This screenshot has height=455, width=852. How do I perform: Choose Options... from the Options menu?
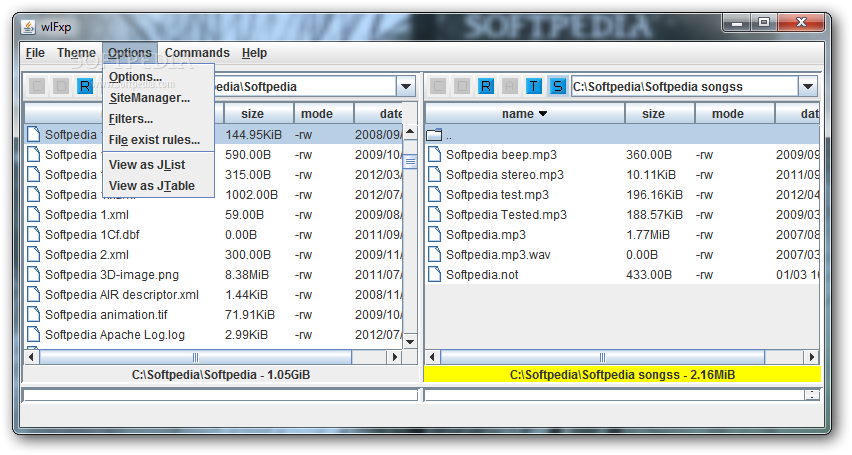click(159, 77)
